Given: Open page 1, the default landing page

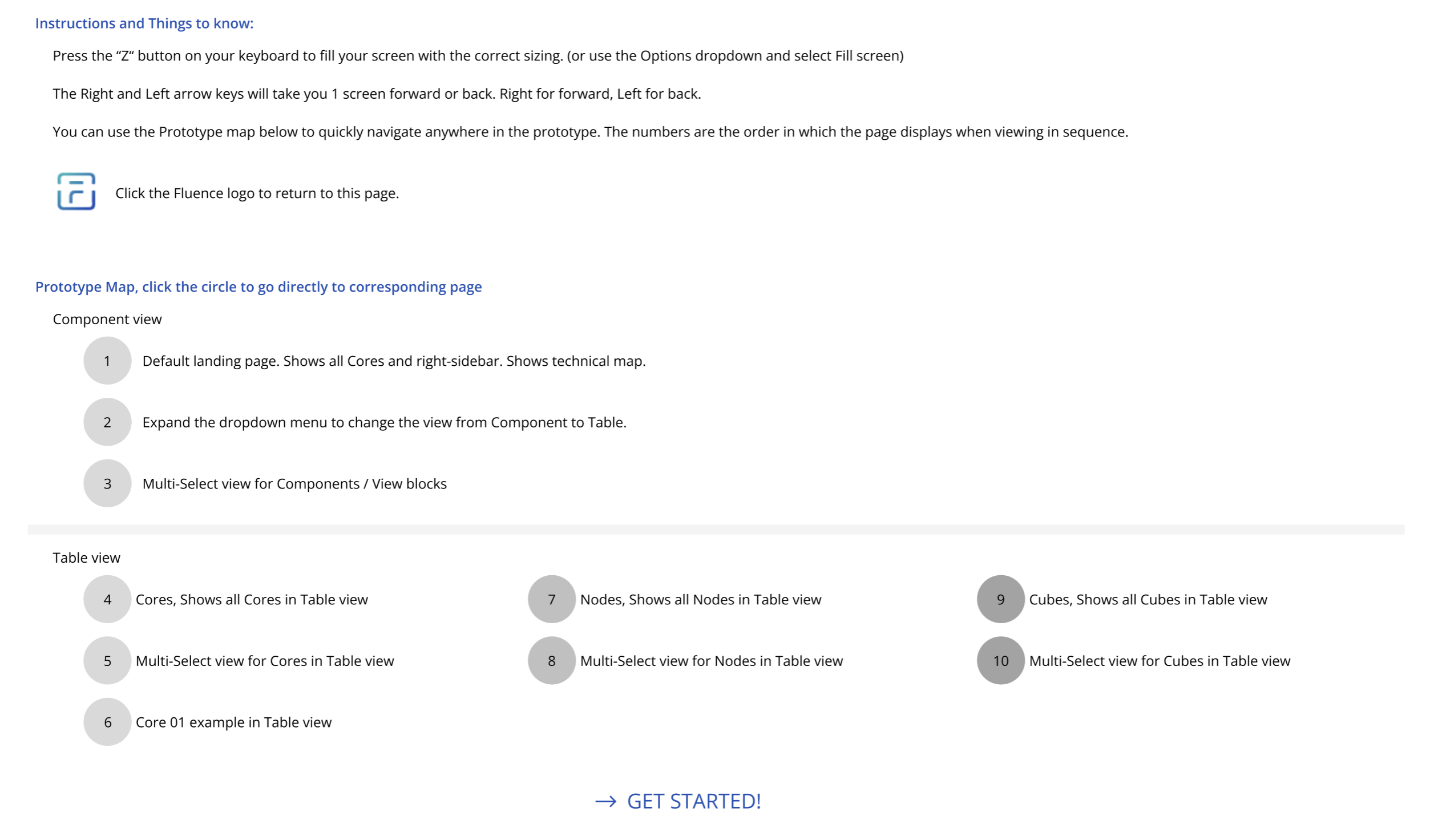Looking at the screenshot, I should tap(107, 361).
